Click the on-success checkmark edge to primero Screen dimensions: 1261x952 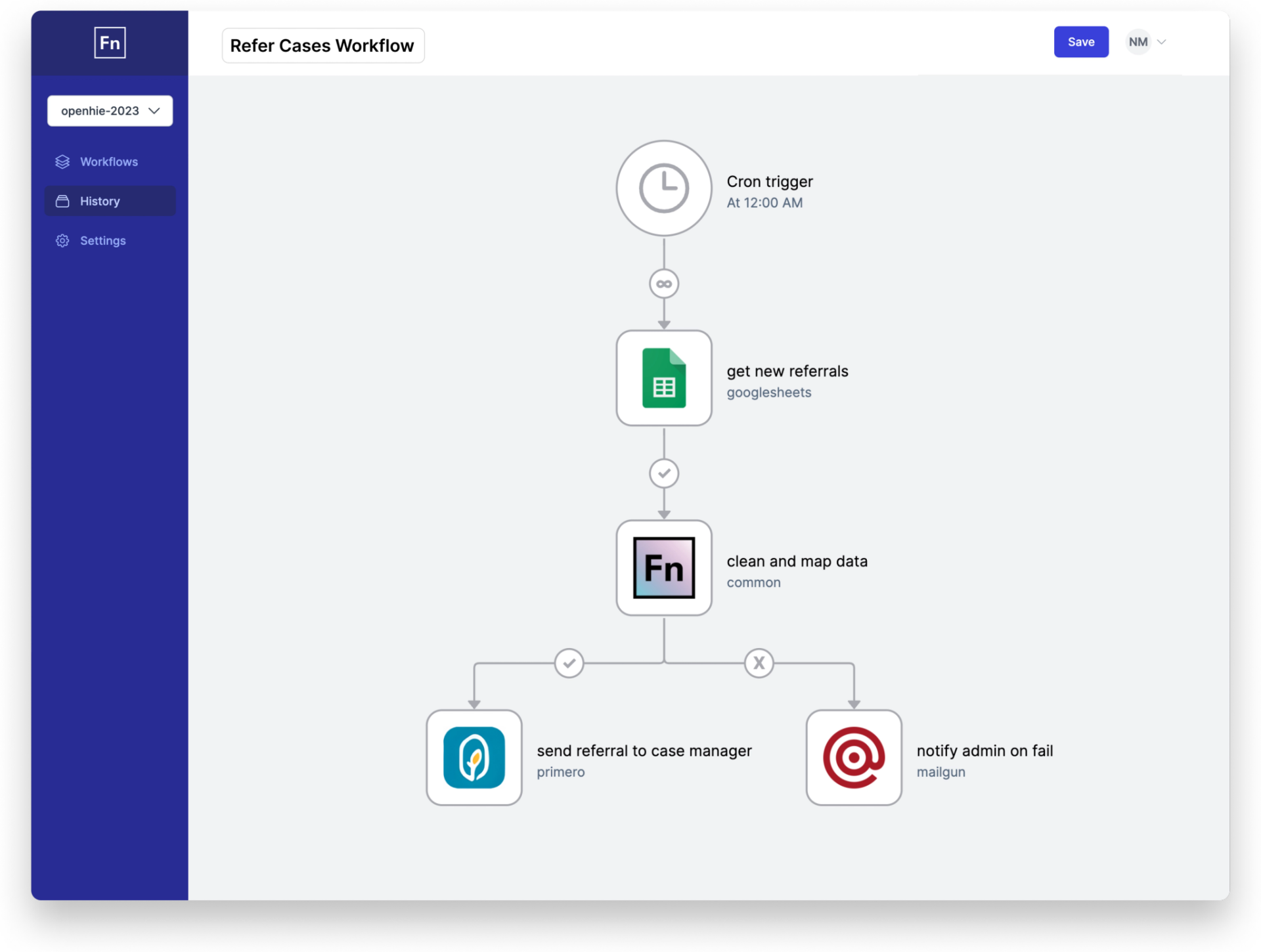pyautogui.click(x=569, y=663)
